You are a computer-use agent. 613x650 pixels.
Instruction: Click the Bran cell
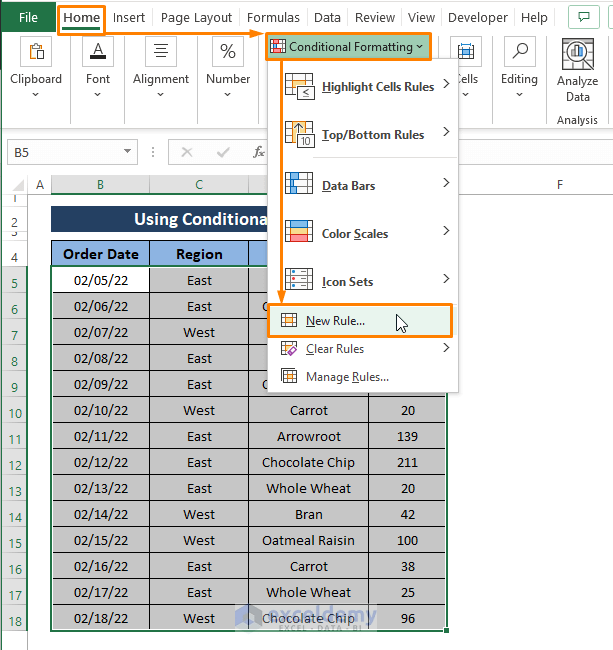click(309, 514)
